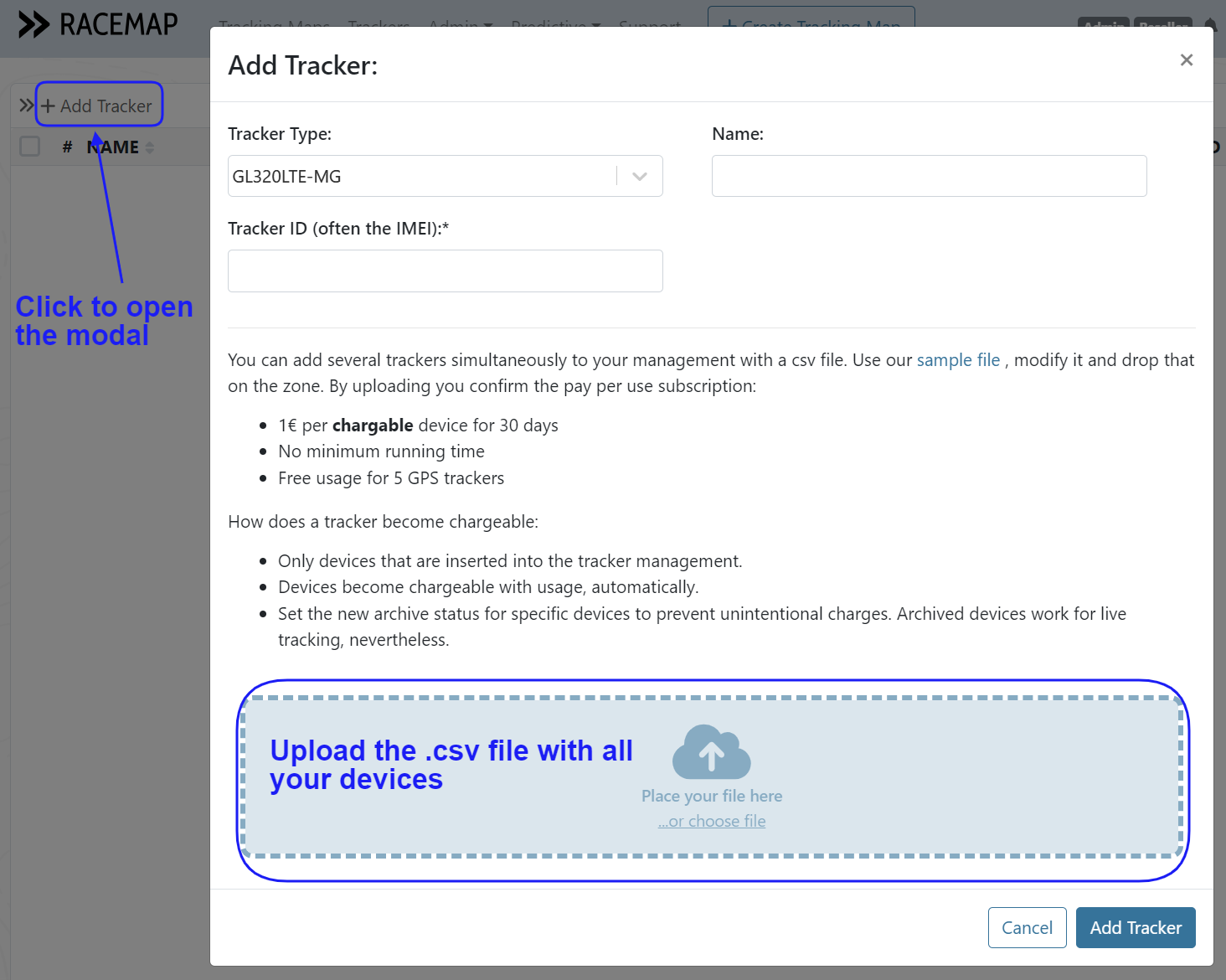
Task: Expand sidebar with double chevron icon
Action: tap(26, 105)
